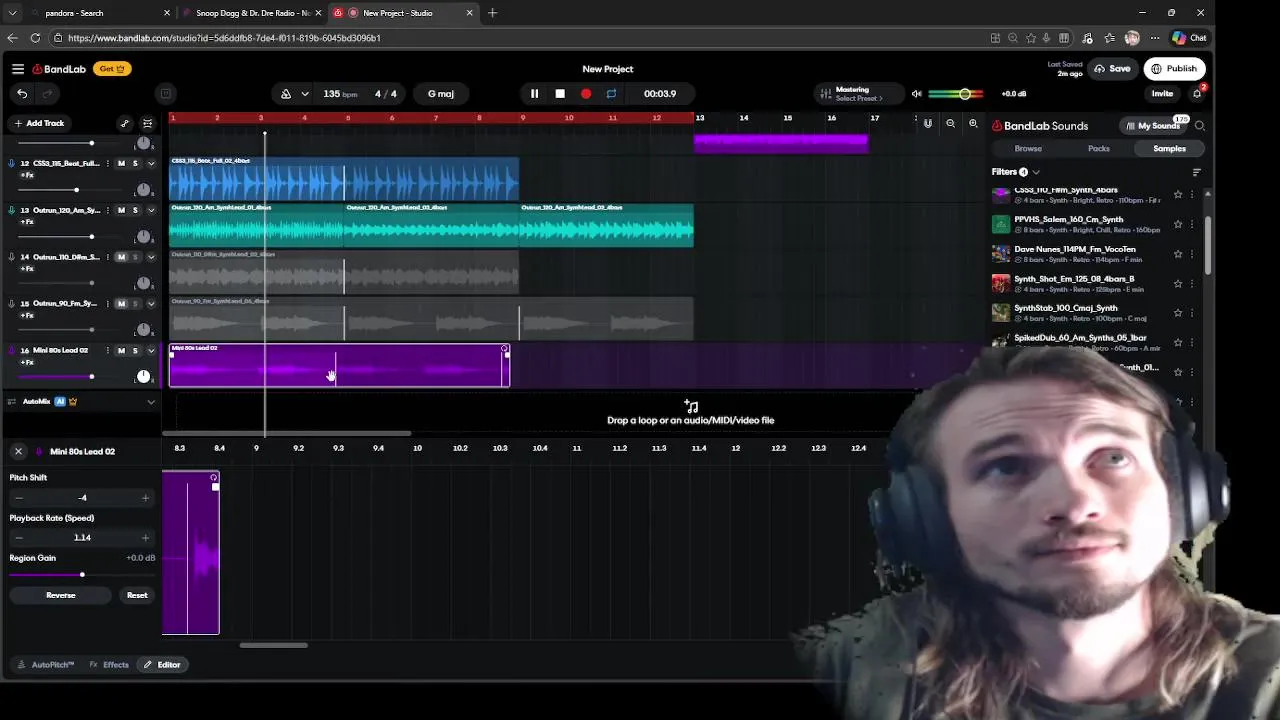Increase Playback Rate with the plus button
Screen dimensions: 1280x720
click(x=145, y=538)
